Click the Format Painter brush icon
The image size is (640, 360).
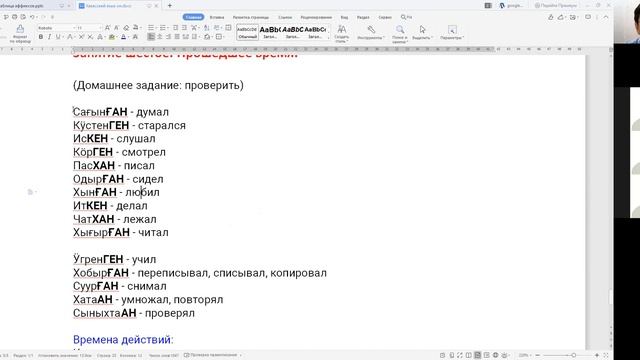pos(20,29)
